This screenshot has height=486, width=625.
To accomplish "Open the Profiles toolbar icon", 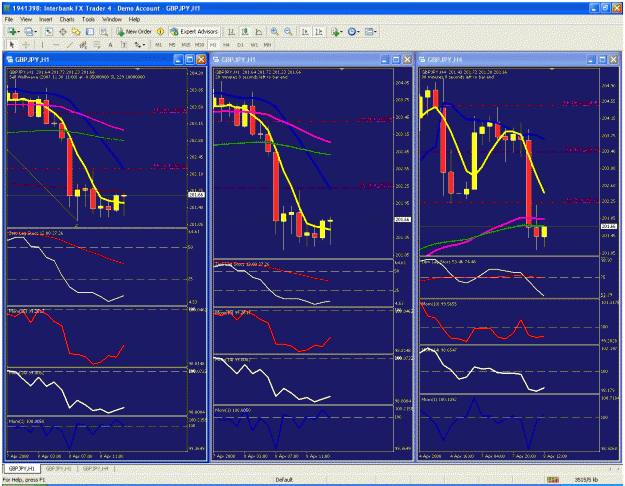I will pos(28,31).
